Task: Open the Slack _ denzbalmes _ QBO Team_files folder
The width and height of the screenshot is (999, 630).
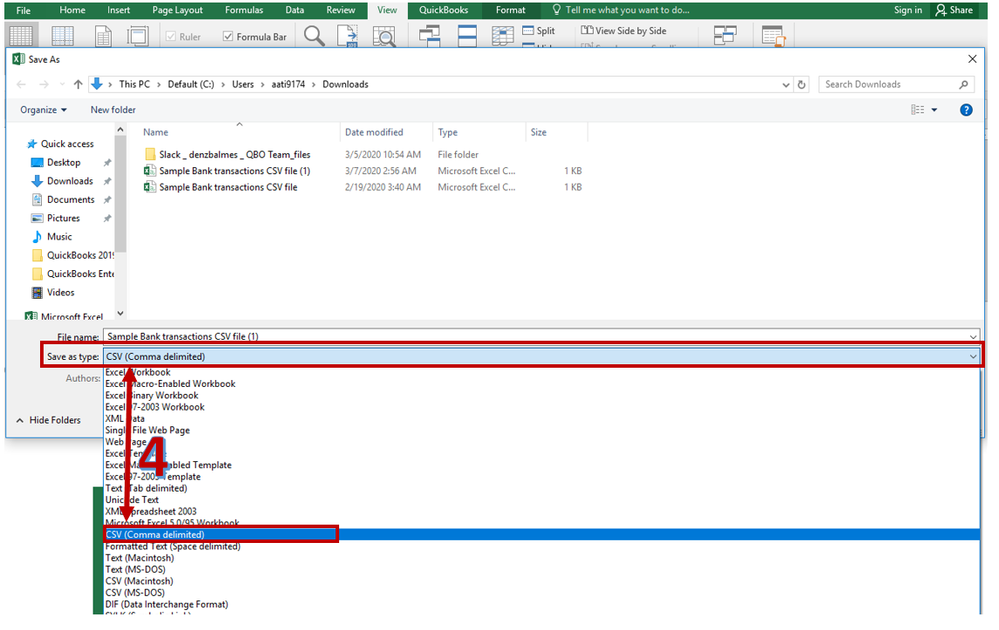Action: [x=234, y=154]
